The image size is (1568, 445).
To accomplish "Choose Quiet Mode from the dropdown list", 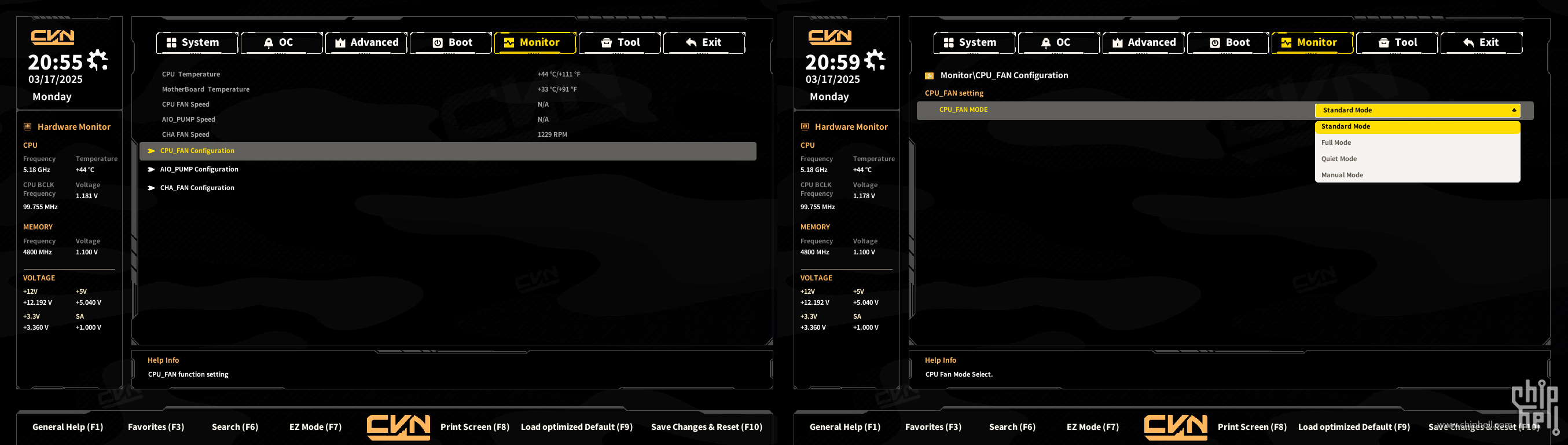I will [1418, 159].
